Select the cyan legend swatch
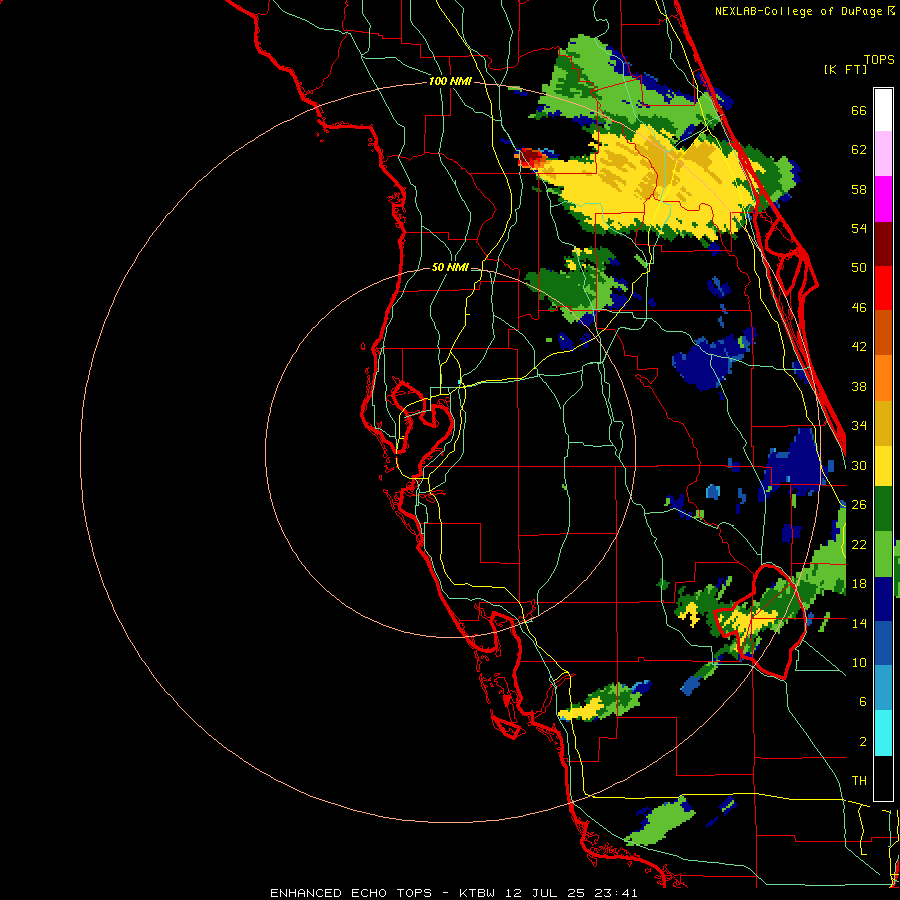The width and height of the screenshot is (900, 900). (x=883, y=734)
